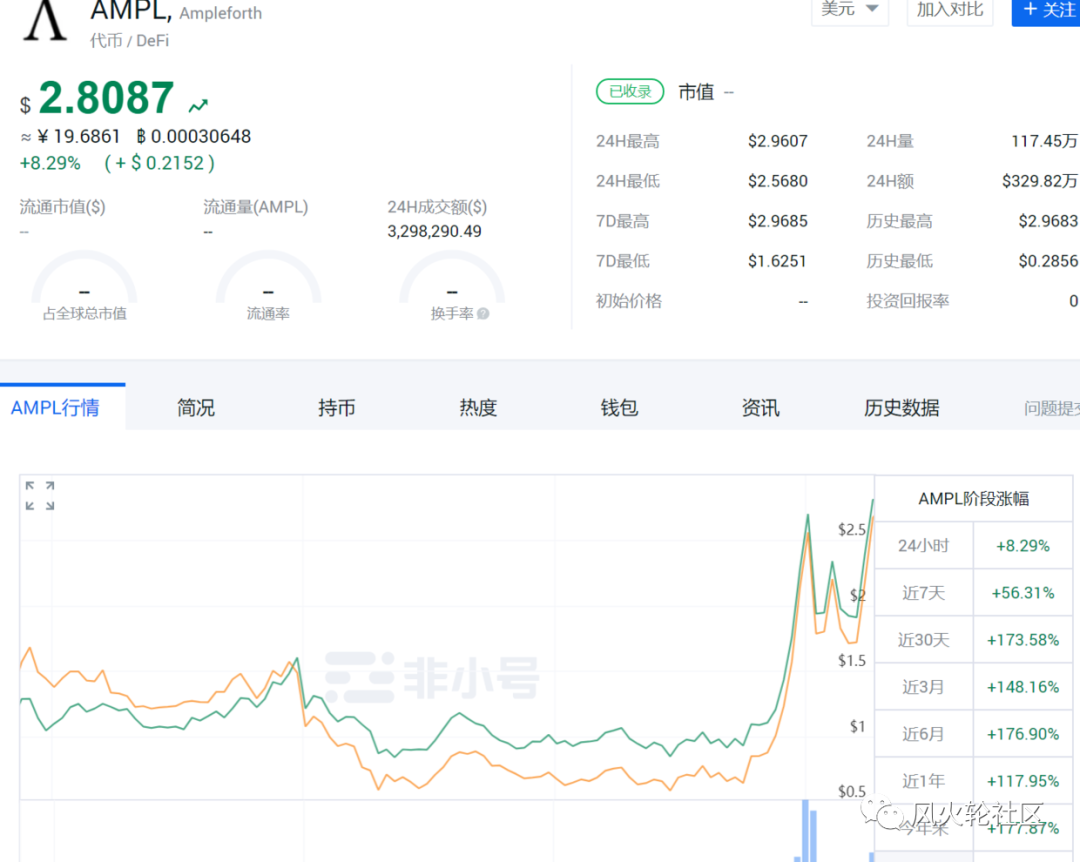Click the price trend arrow icon beside $2.8087
Screen dimensions: 1080x862
[197, 103]
